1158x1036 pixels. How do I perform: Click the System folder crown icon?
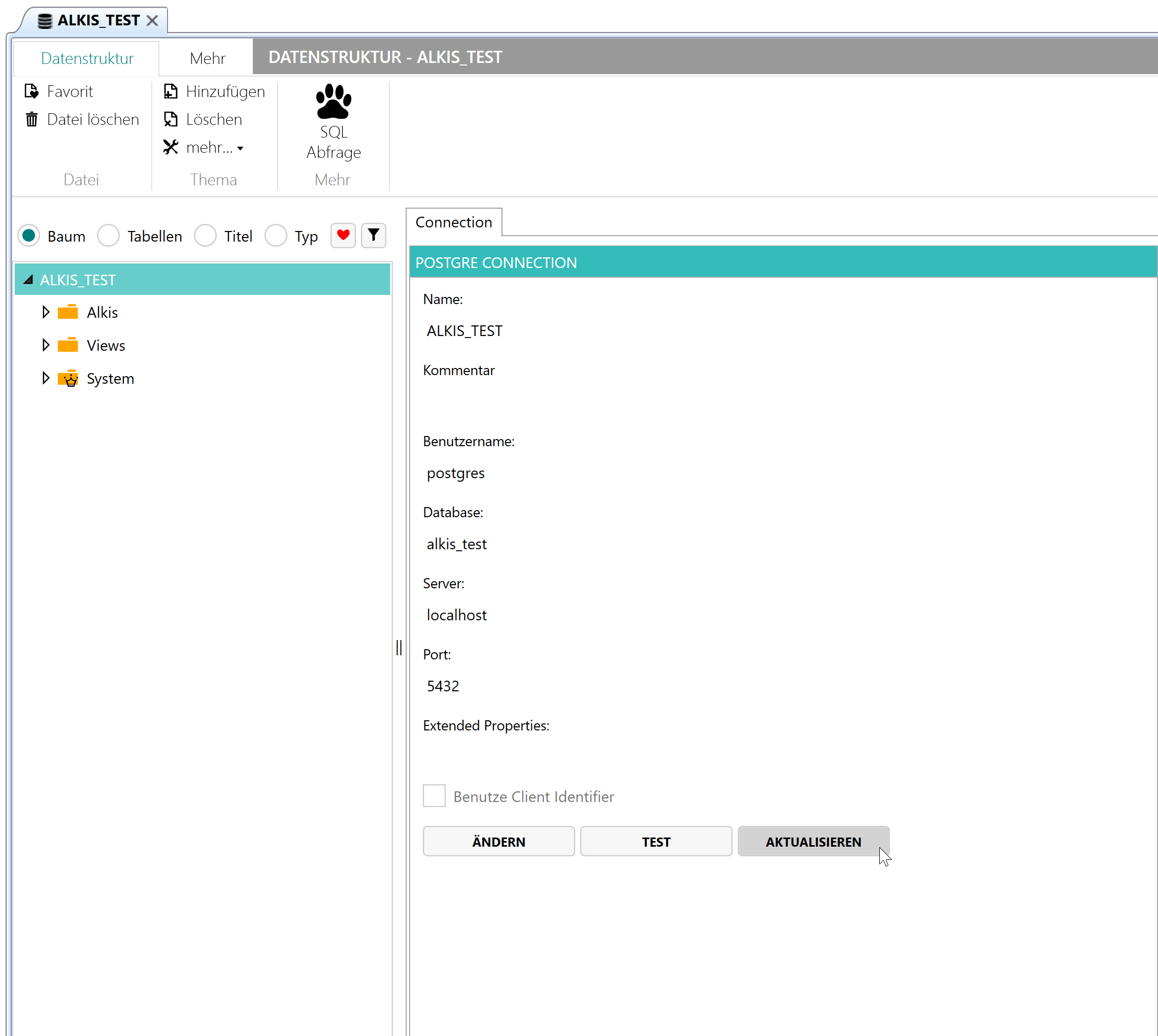(x=69, y=379)
